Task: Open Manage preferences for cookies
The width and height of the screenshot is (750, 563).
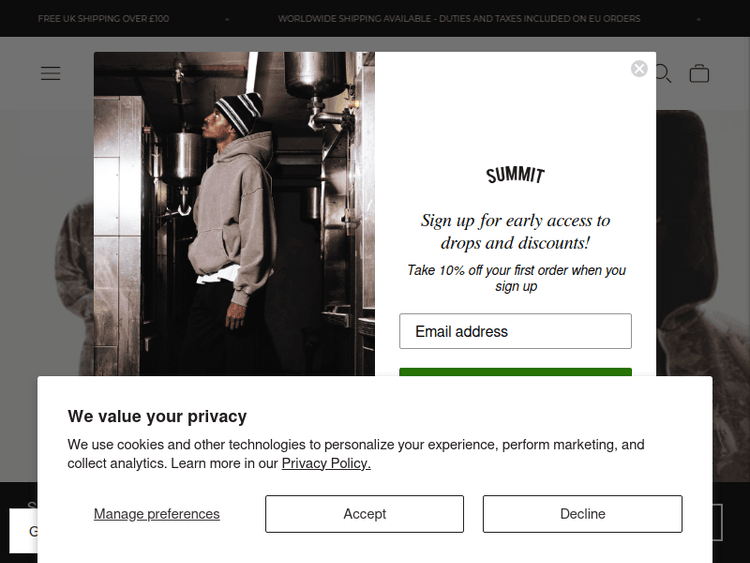Action: pyautogui.click(x=157, y=514)
